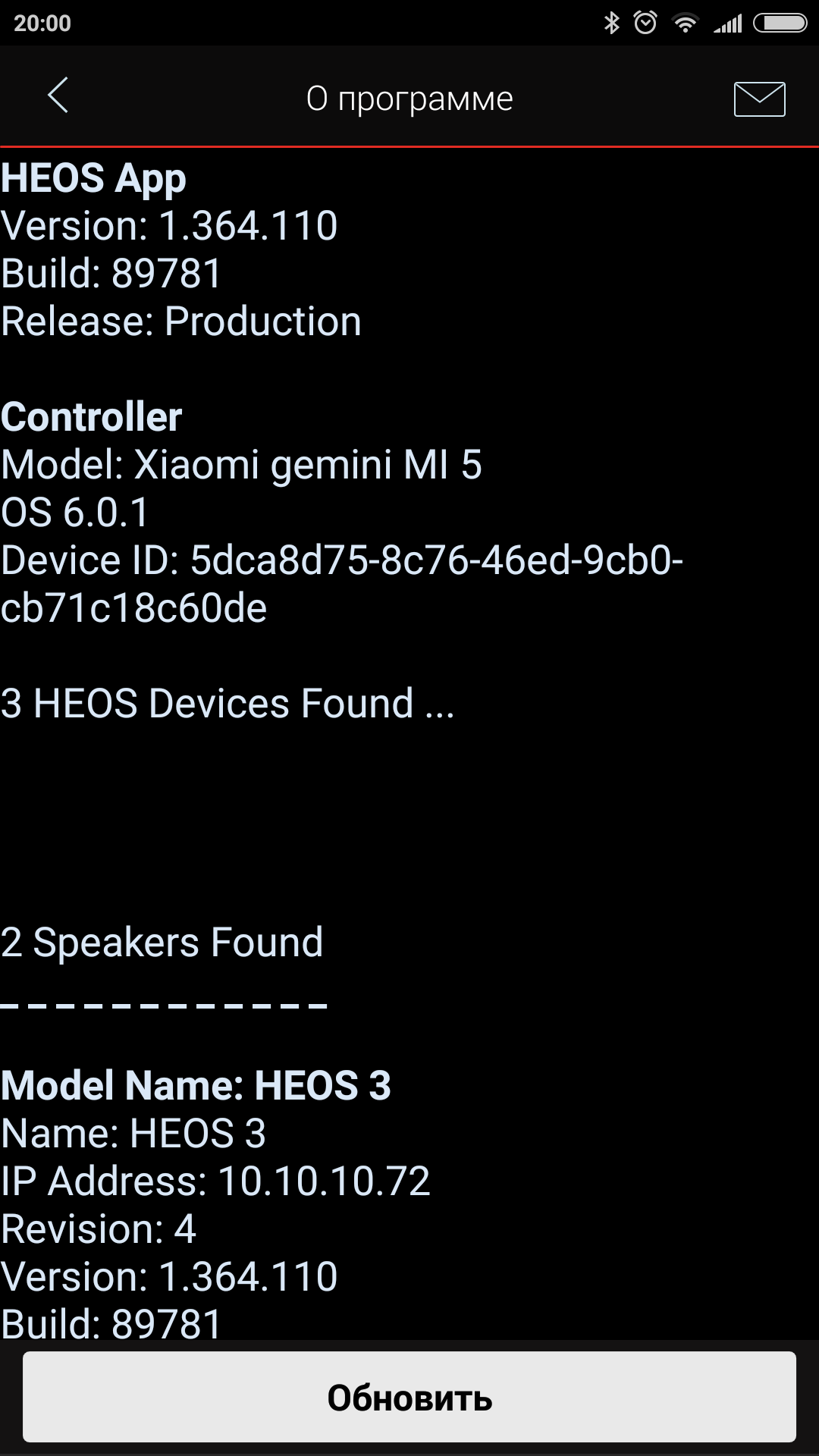The width and height of the screenshot is (819, 1456).
Task: Tap the OS 6.0.1 line
Action: (x=75, y=513)
